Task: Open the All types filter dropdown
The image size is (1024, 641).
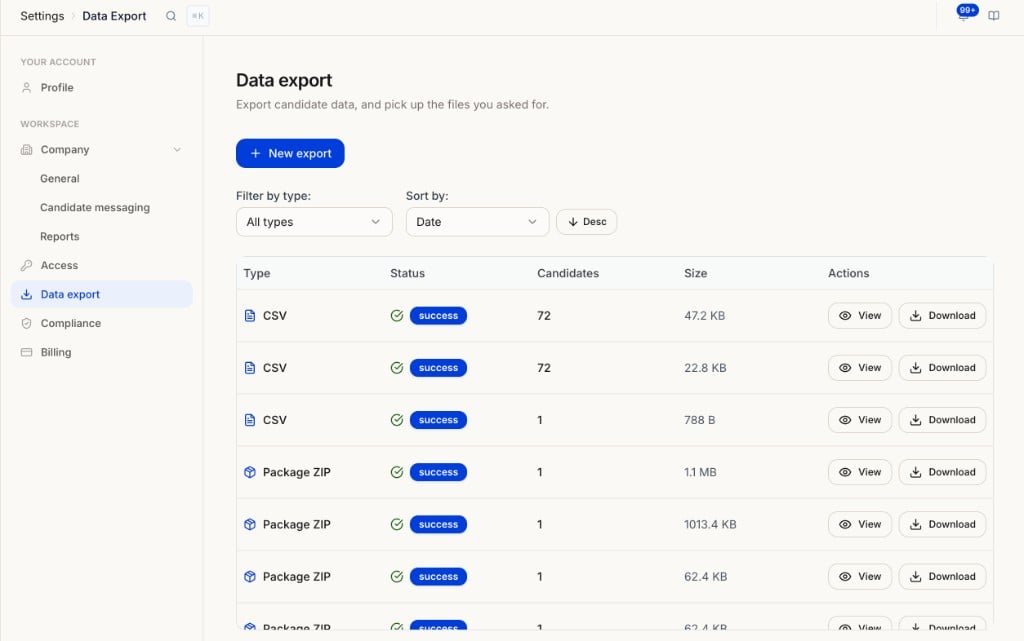Action: click(314, 222)
